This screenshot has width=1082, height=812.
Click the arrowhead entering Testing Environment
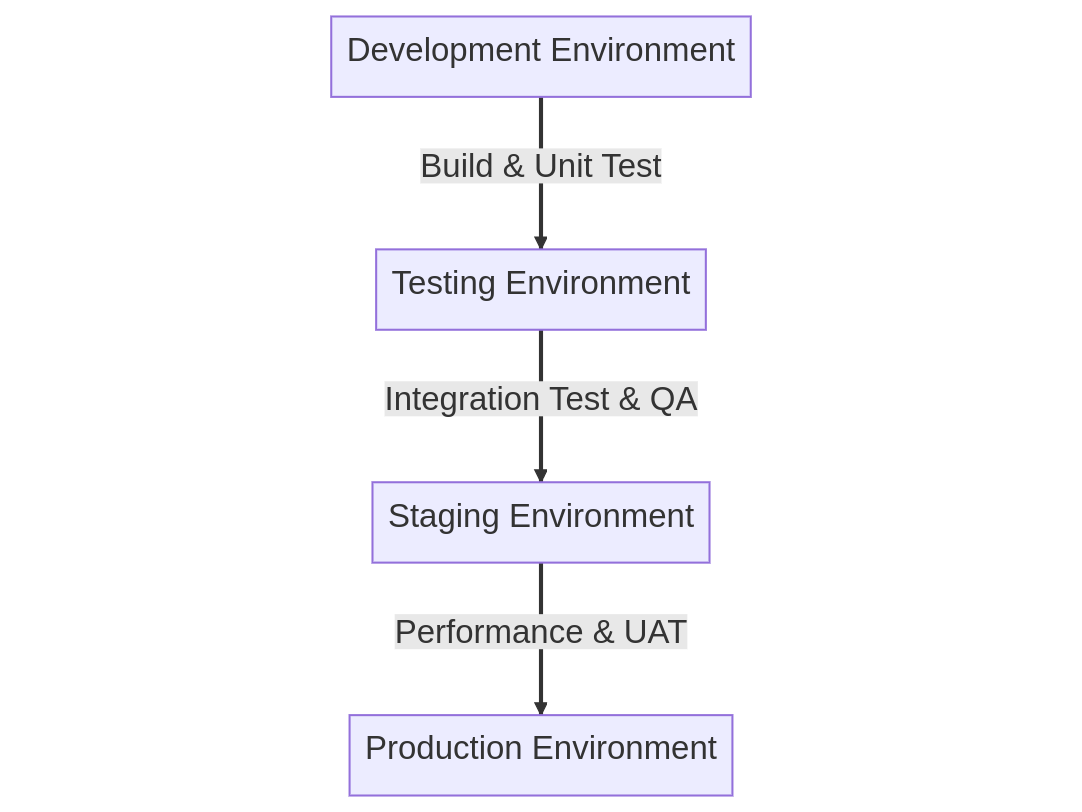(x=541, y=243)
